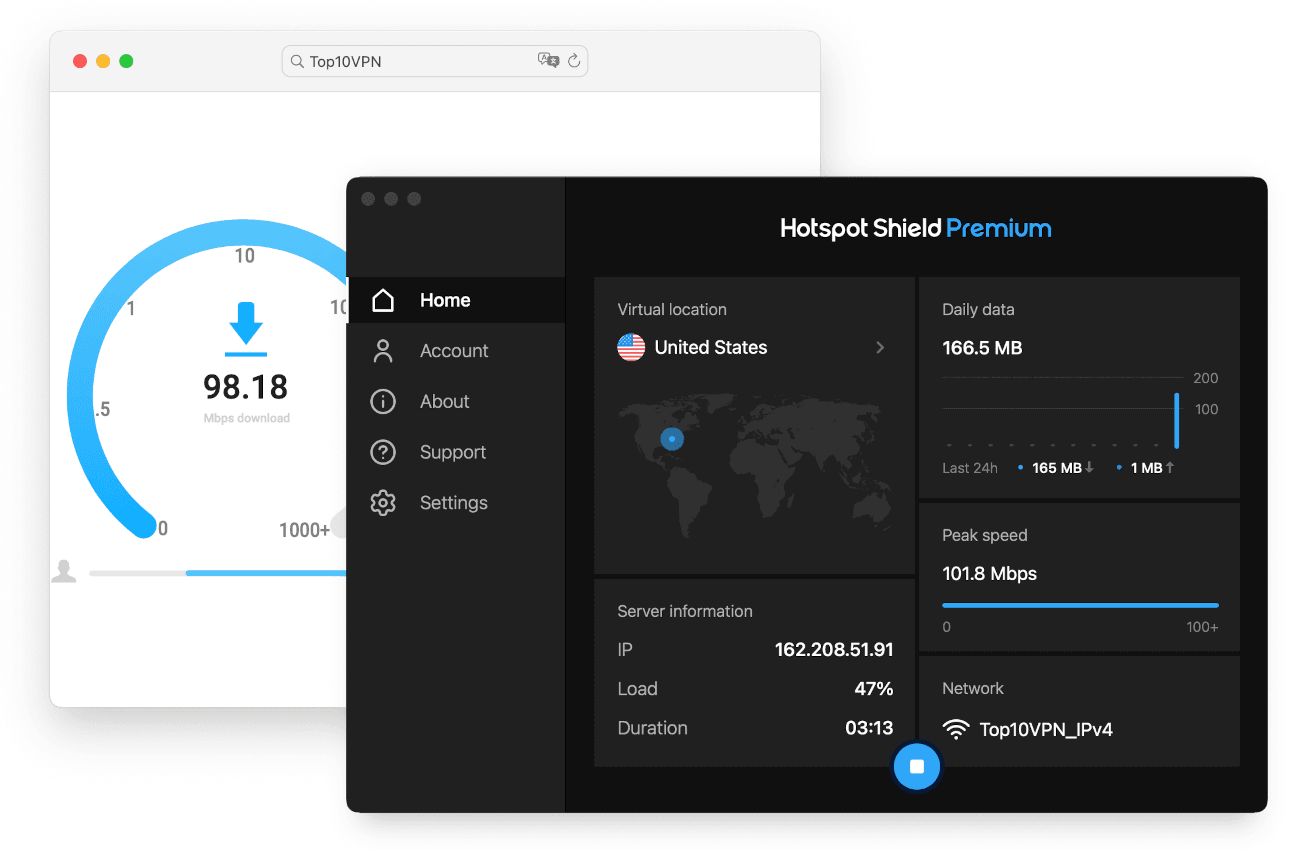The image size is (1300, 850).
Task: Click the Daily data usage chart
Action: point(1060,410)
